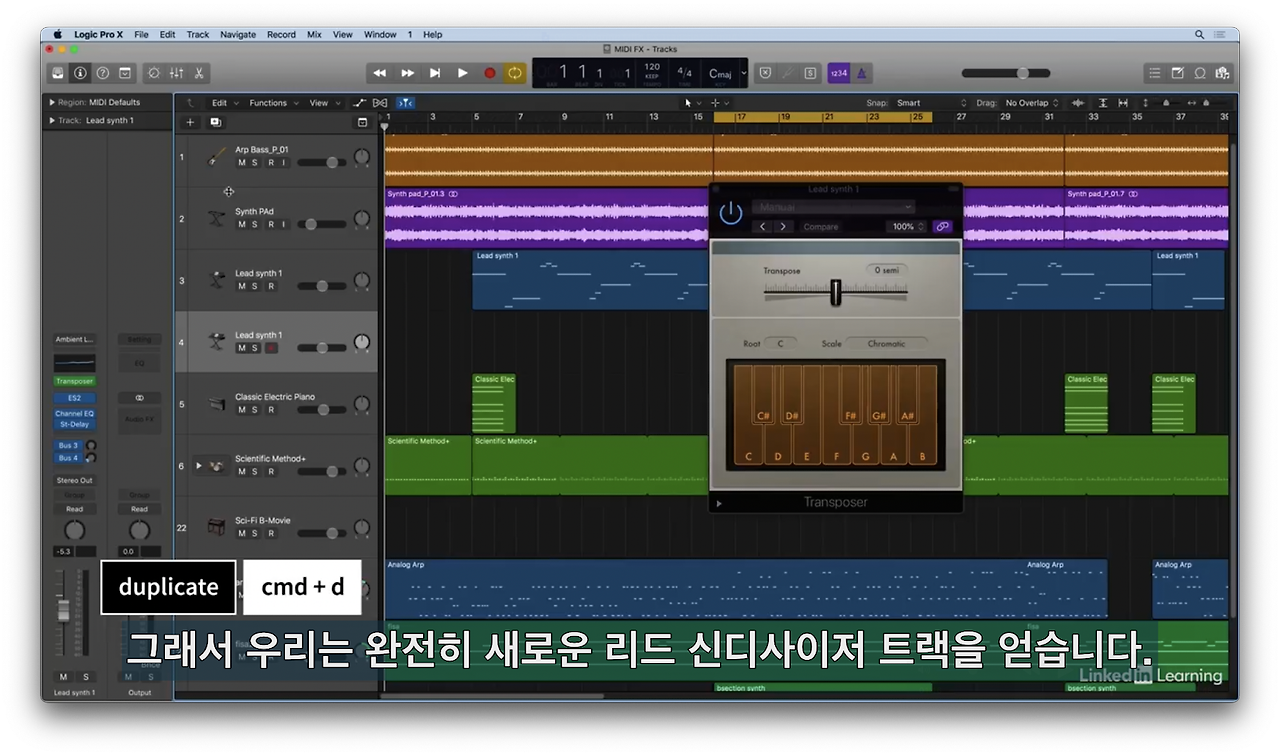
Task: Open the Global Tracks button
Action: coord(362,122)
